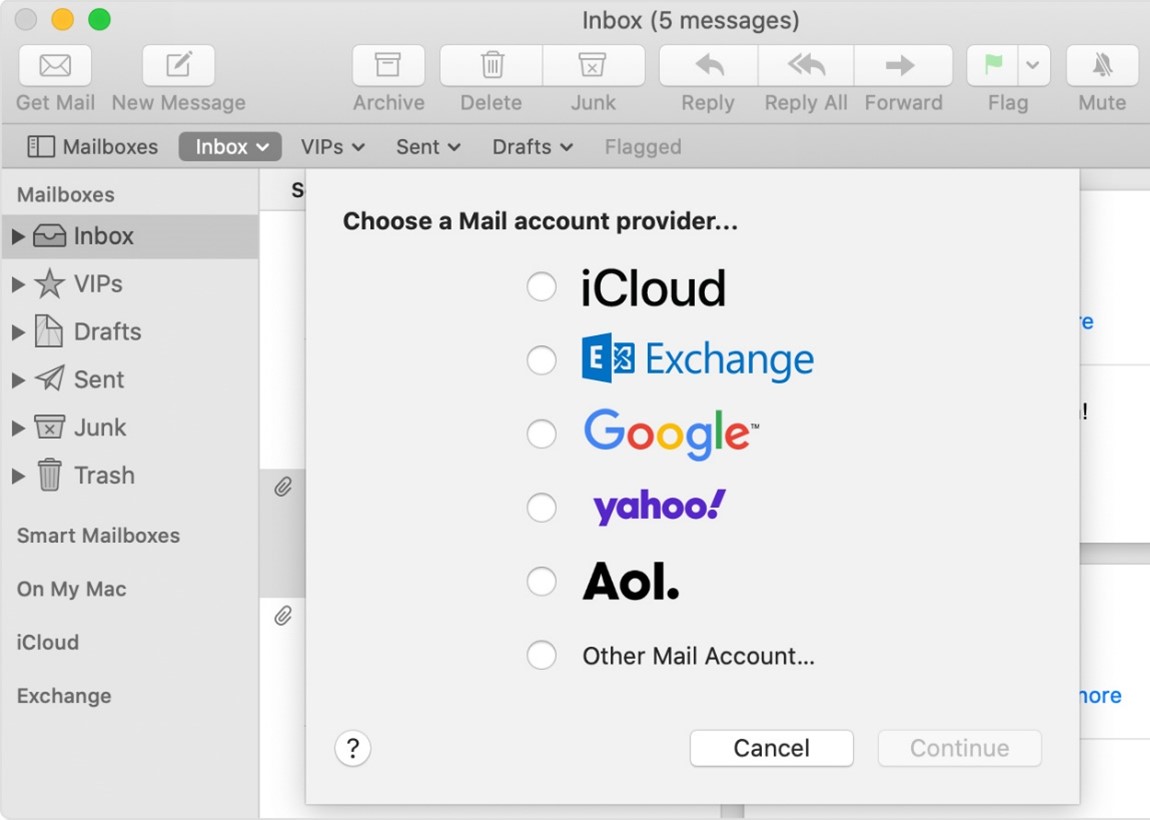1150x820 pixels.
Task: Click Exchange section in sidebar
Action: 64,696
